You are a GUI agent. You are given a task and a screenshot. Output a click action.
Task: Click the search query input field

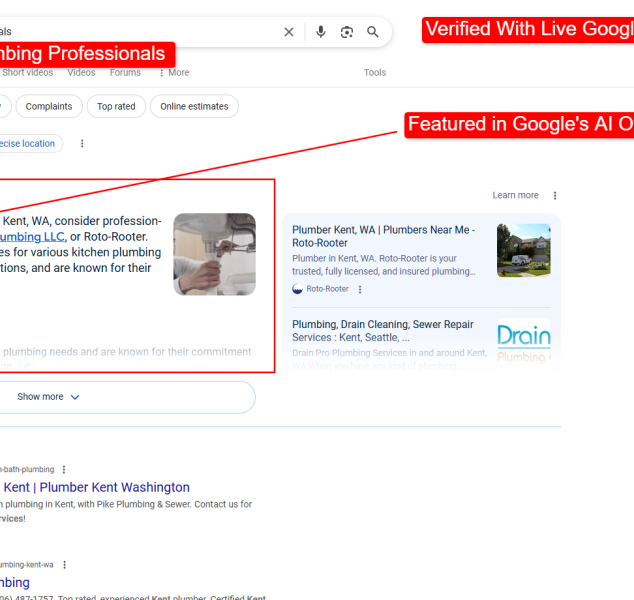[139, 32]
